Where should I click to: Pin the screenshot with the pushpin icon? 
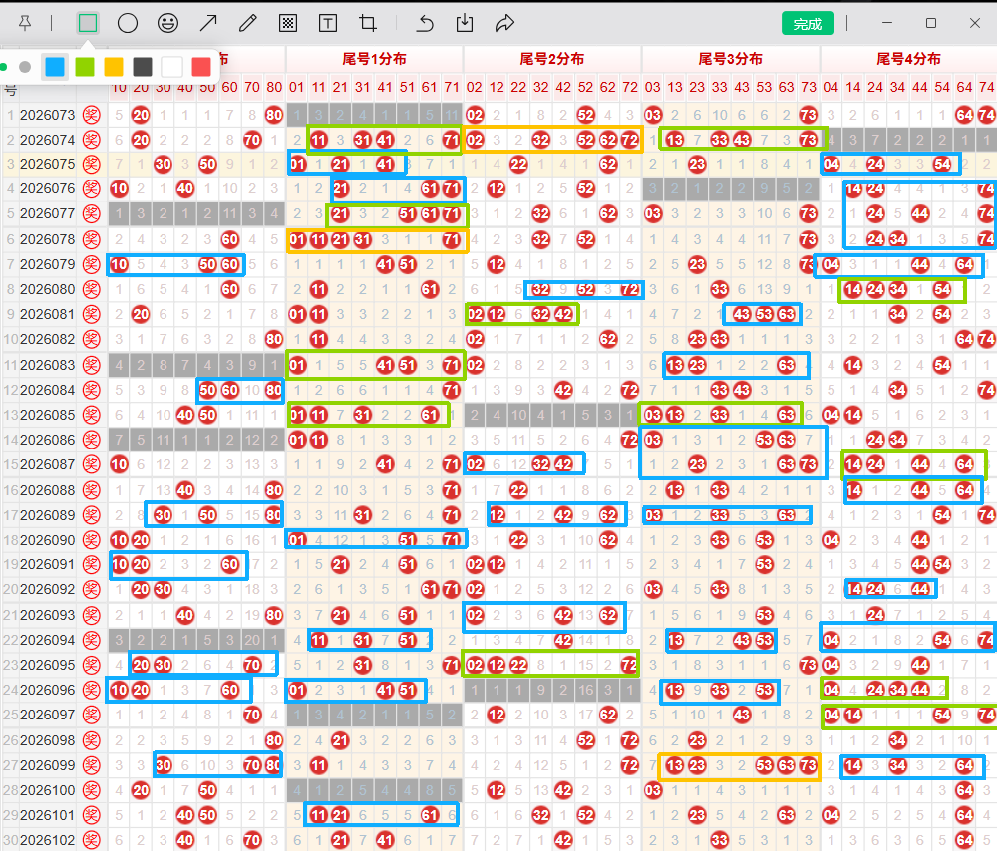point(25,24)
